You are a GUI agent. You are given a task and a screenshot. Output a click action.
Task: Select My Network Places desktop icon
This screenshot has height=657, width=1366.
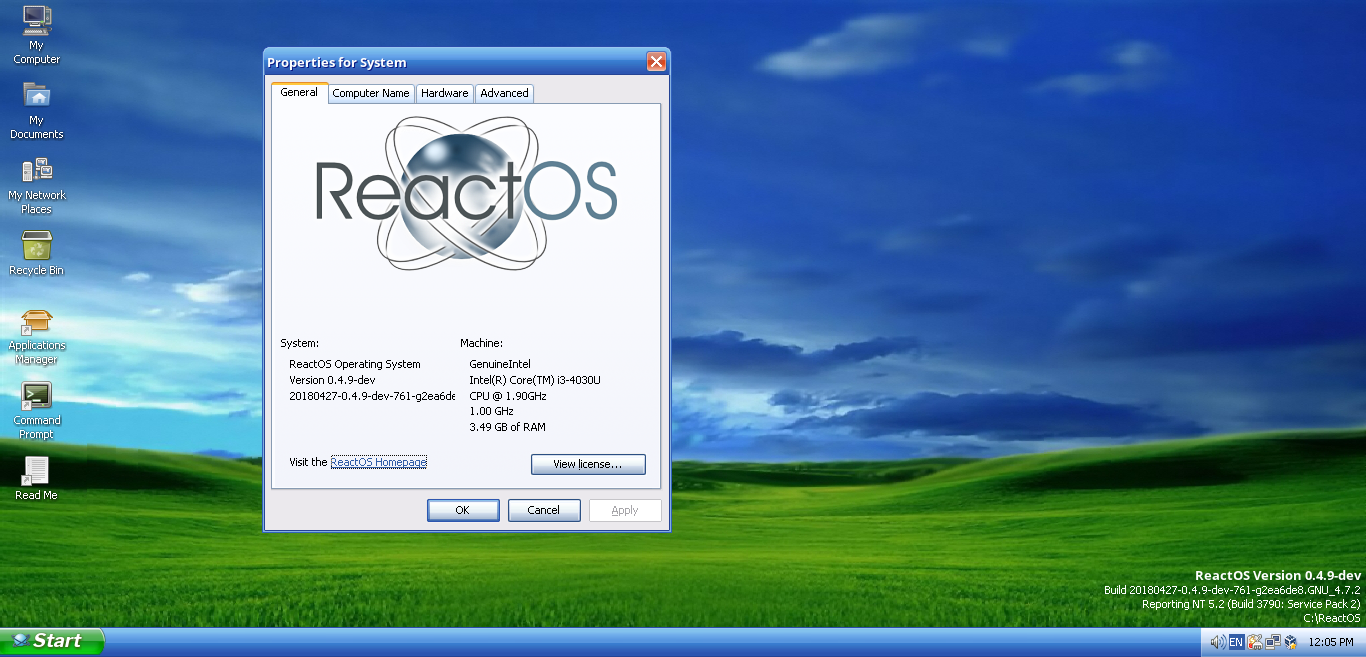tap(37, 185)
